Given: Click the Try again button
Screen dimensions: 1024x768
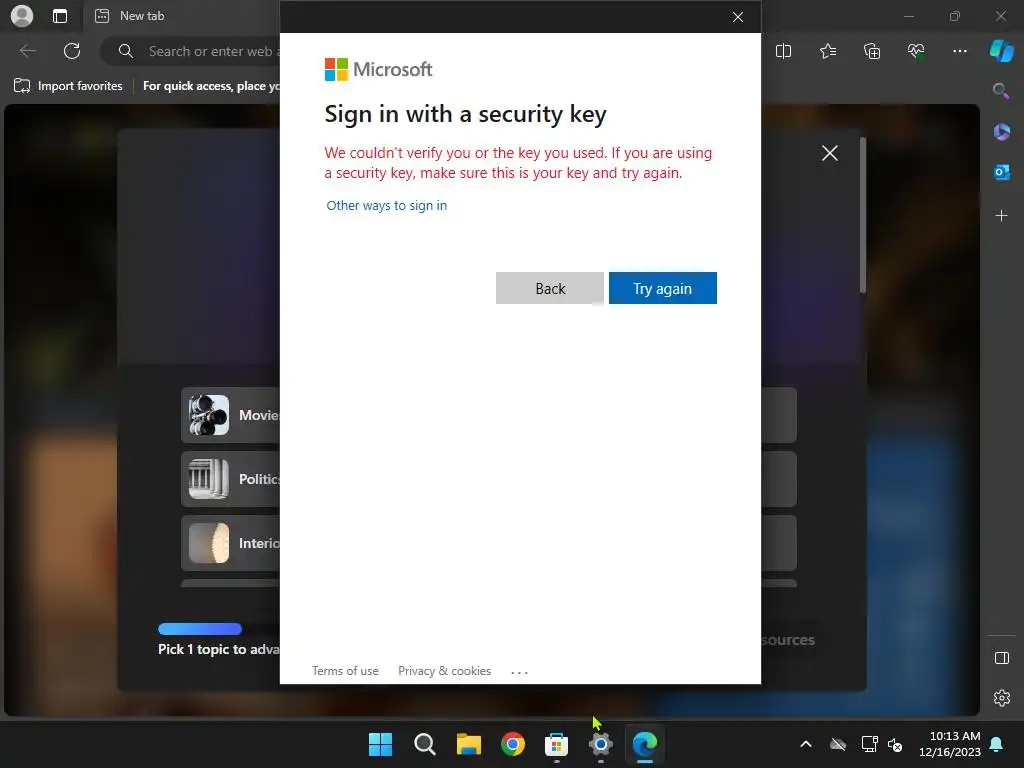Looking at the screenshot, I should coord(662,288).
